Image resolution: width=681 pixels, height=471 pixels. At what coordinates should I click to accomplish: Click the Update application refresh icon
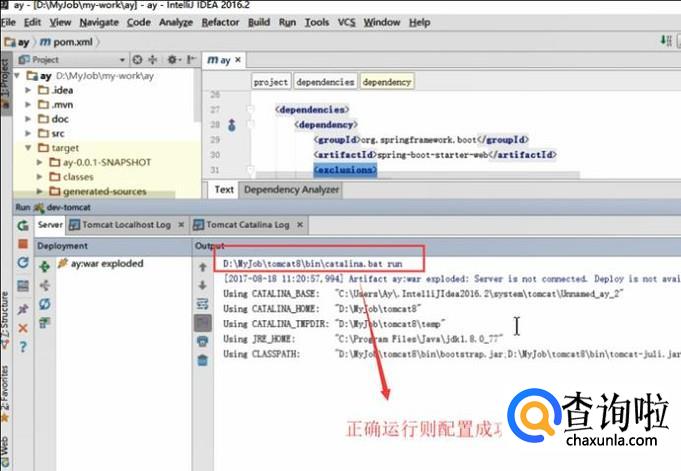[23, 262]
